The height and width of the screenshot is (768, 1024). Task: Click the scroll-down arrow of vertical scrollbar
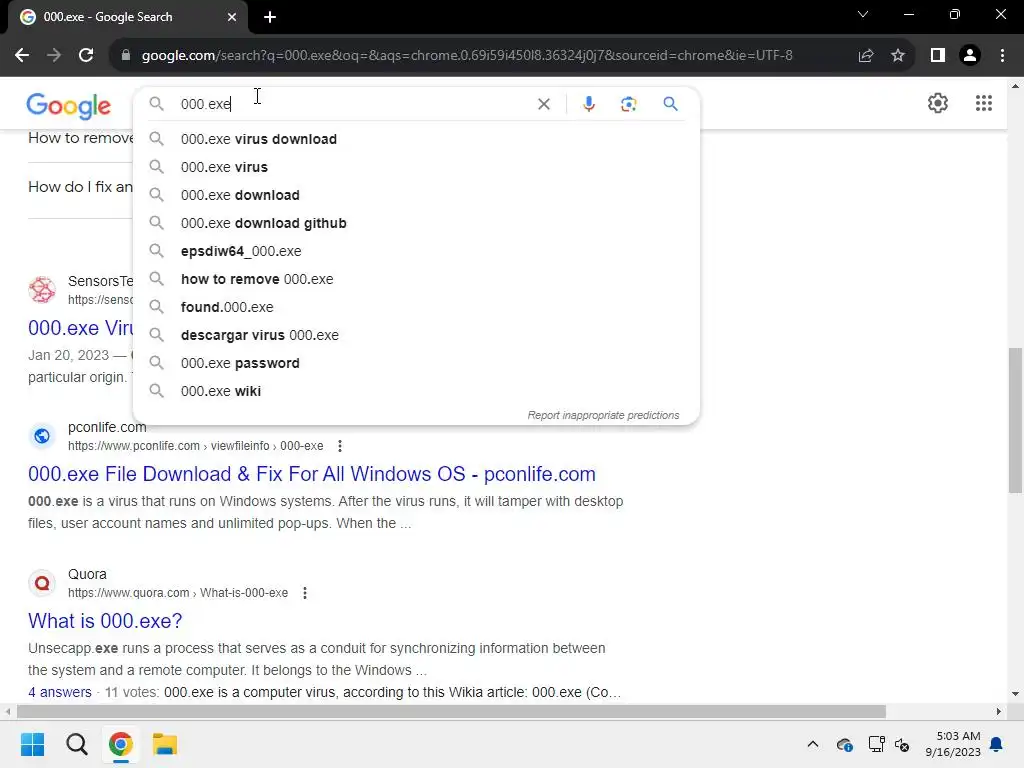(x=1015, y=694)
